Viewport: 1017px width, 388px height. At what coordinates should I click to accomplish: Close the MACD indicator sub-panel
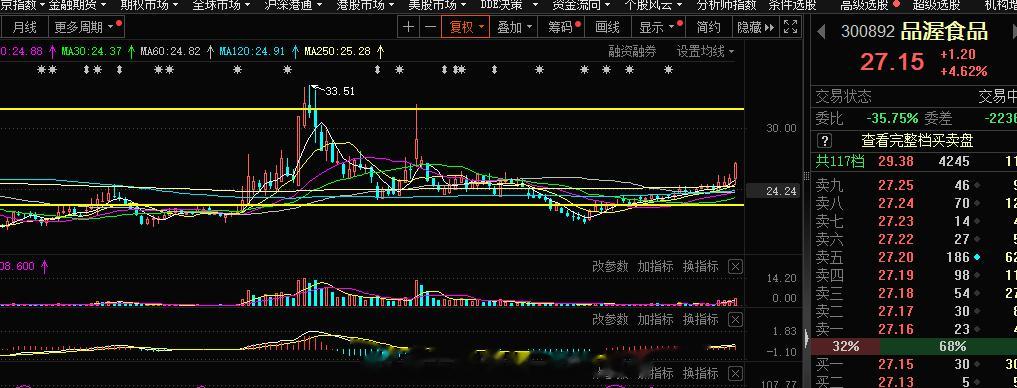pos(735,319)
